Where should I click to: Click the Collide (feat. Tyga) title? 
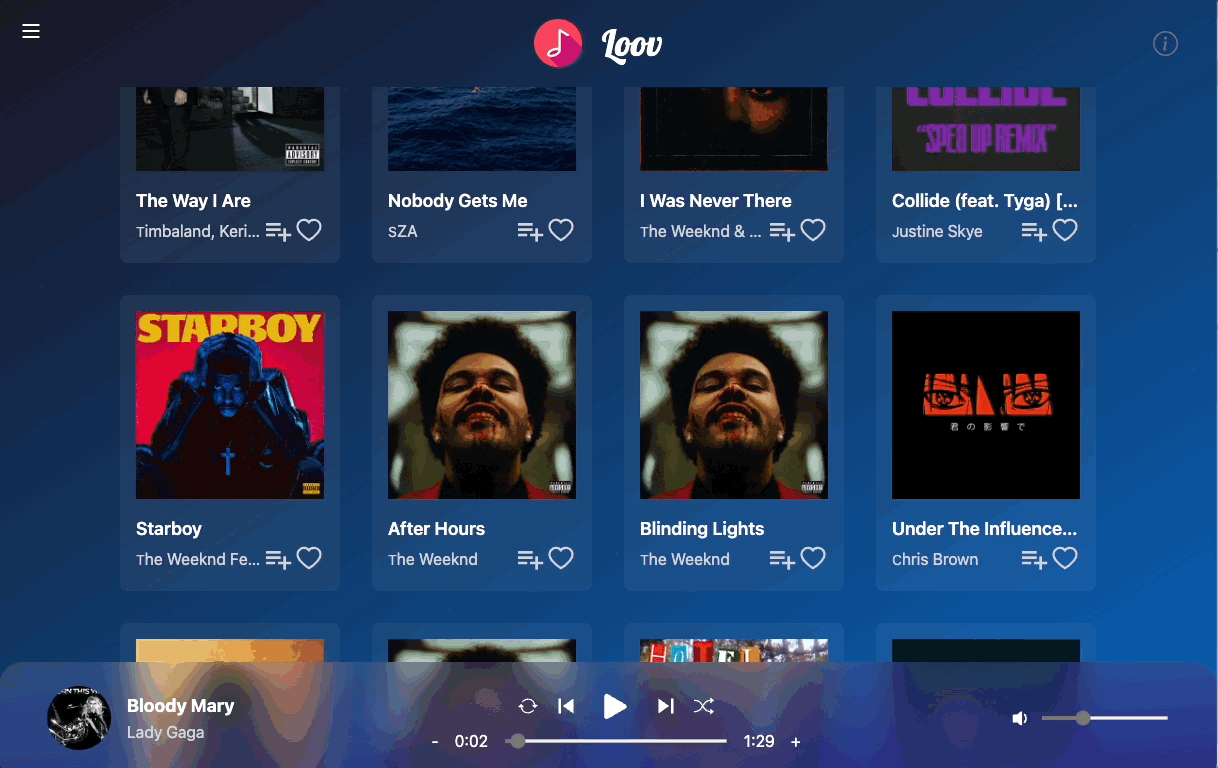[985, 201]
